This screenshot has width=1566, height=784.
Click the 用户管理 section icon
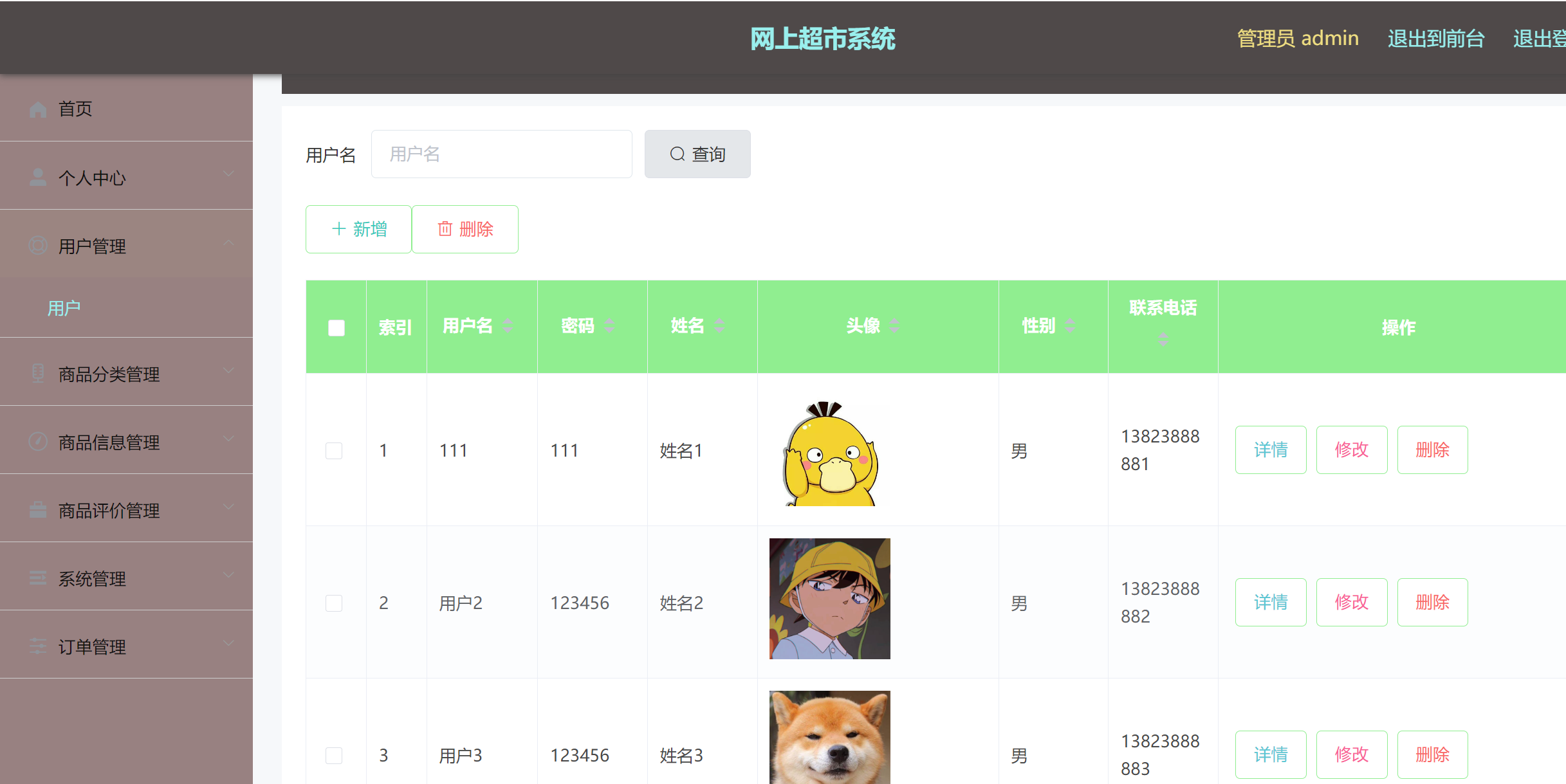click(x=37, y=246)
